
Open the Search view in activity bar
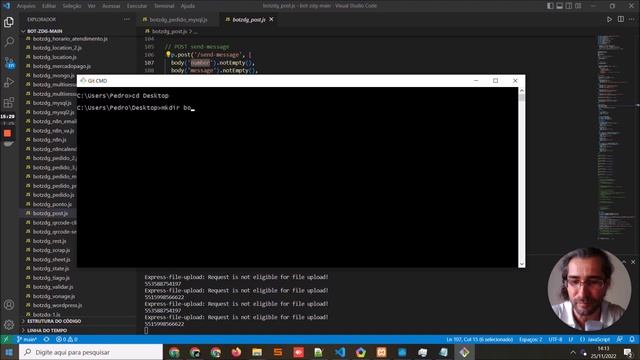pos(9,42)
